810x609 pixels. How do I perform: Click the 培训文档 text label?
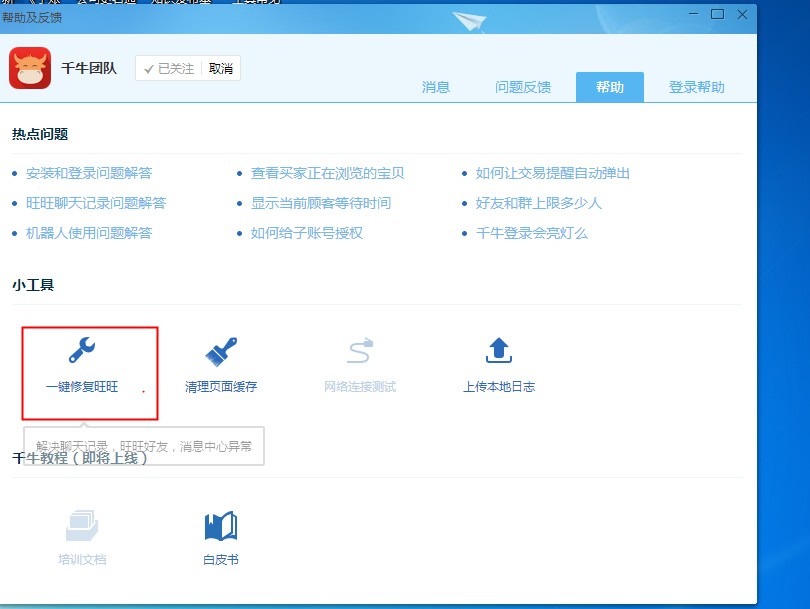coord(82,559)
